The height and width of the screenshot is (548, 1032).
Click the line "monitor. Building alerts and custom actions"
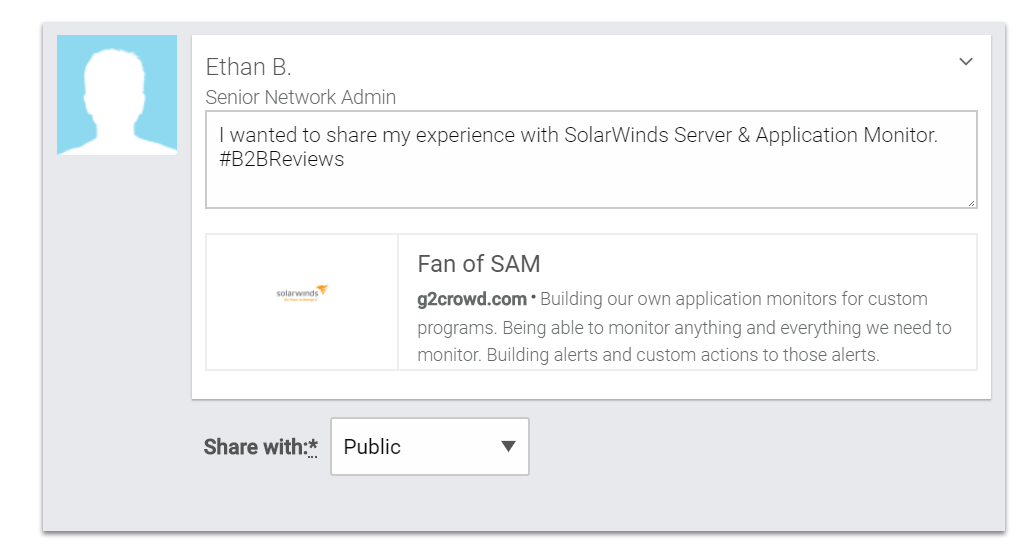[x=648, y=355]
